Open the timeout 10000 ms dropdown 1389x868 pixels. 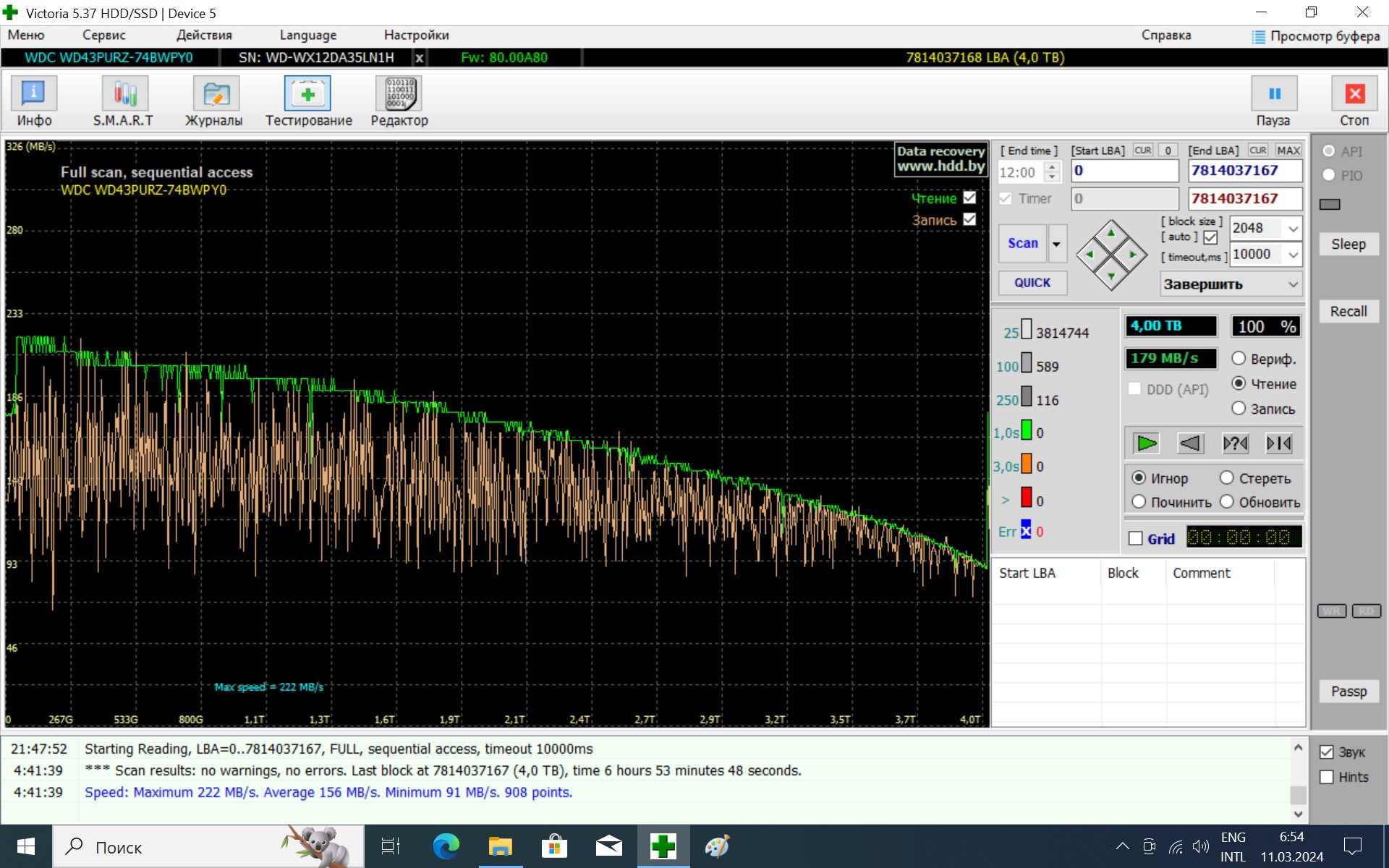1292,255
